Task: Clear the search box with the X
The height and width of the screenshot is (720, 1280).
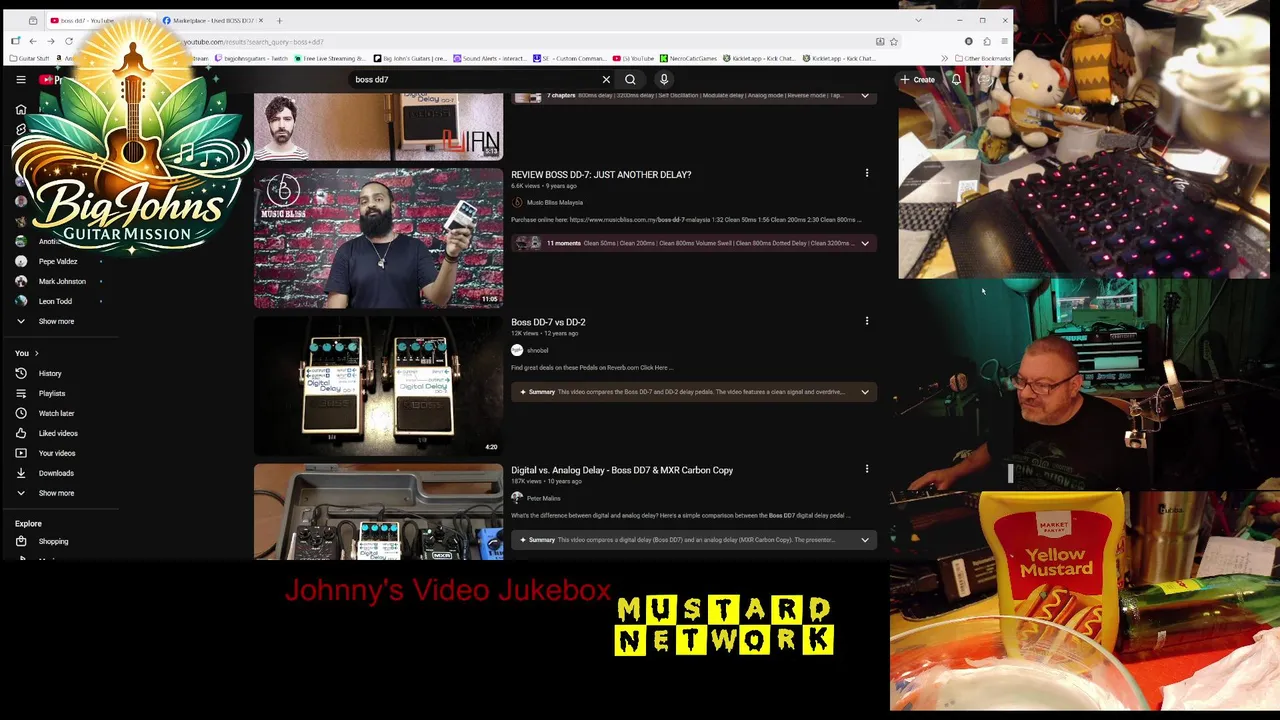Action: click(x=606, y=79)
